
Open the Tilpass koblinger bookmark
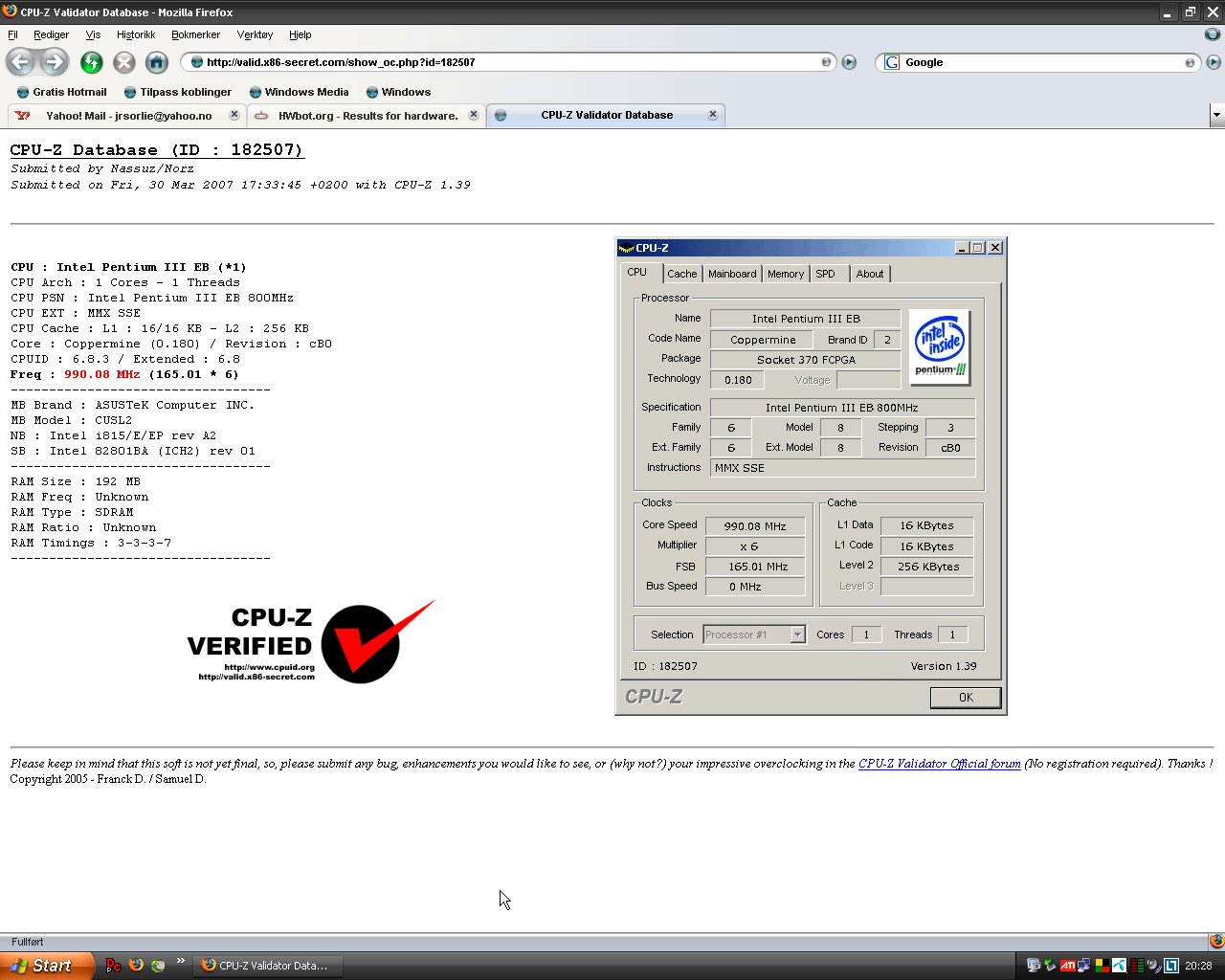click(x=178, y=92)
